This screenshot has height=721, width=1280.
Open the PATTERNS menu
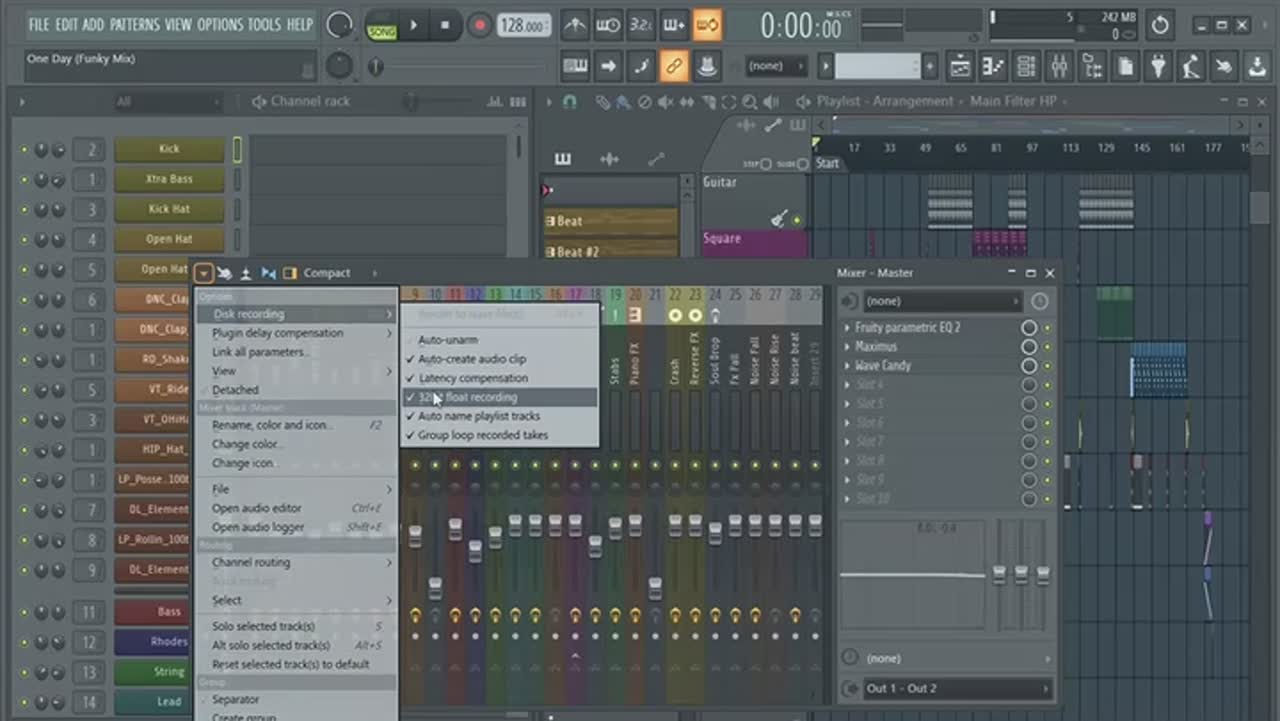pyautogui.click(x=133, y=24)
